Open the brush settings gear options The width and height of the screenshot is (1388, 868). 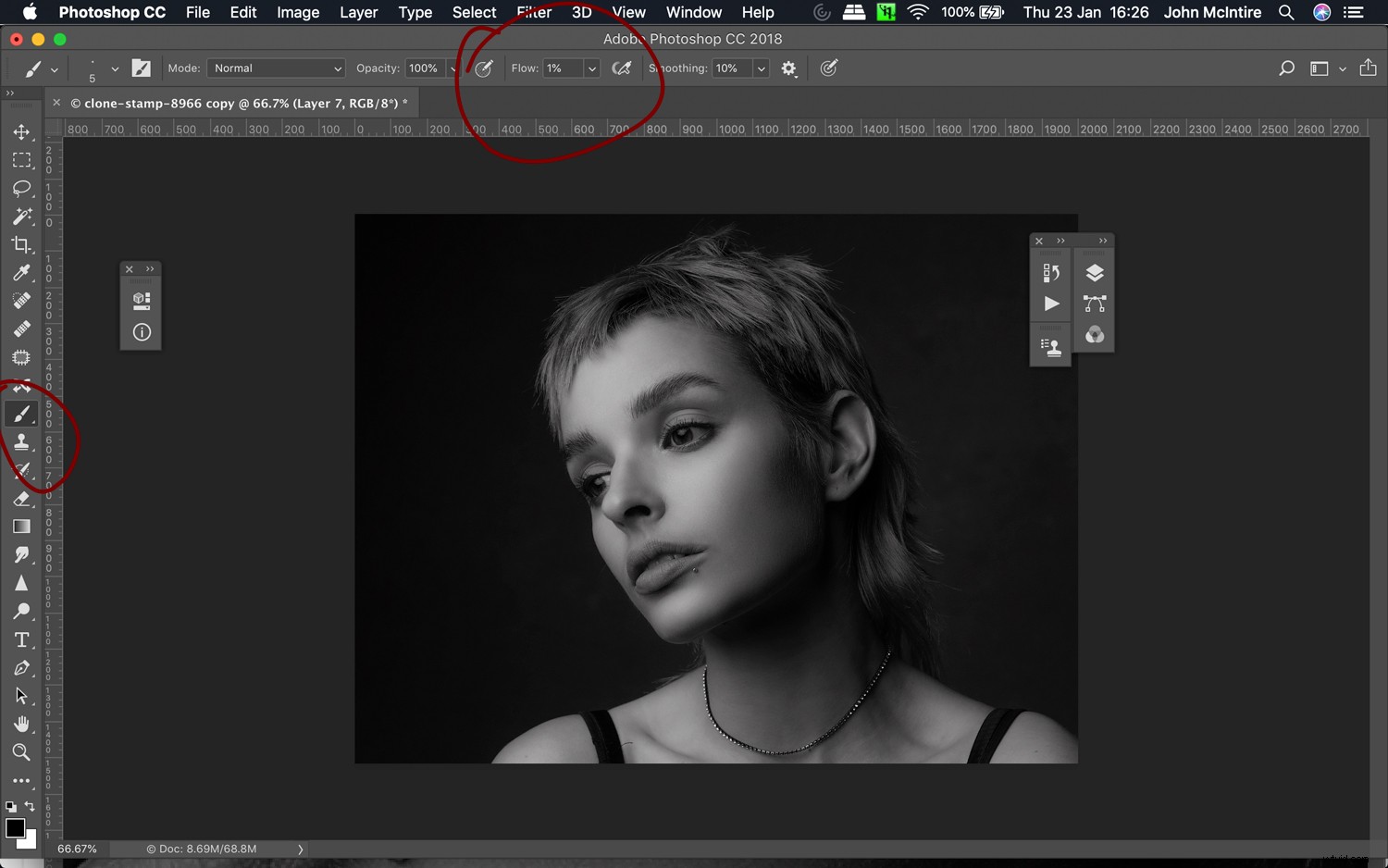788,68
